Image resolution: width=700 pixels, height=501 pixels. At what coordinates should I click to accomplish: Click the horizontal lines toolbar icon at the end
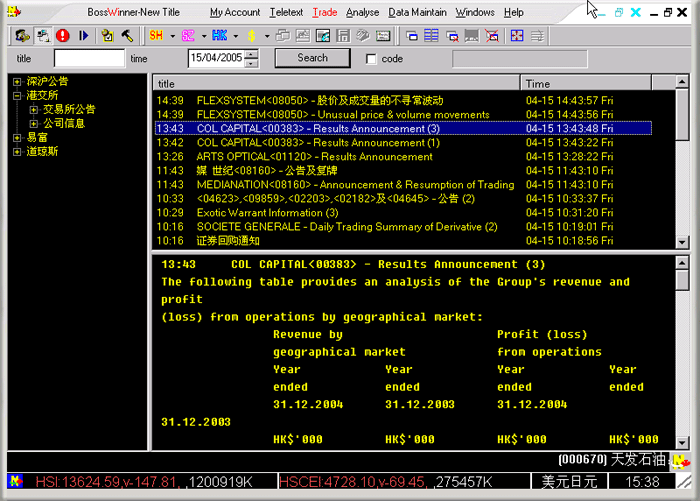tap(538, 36)
